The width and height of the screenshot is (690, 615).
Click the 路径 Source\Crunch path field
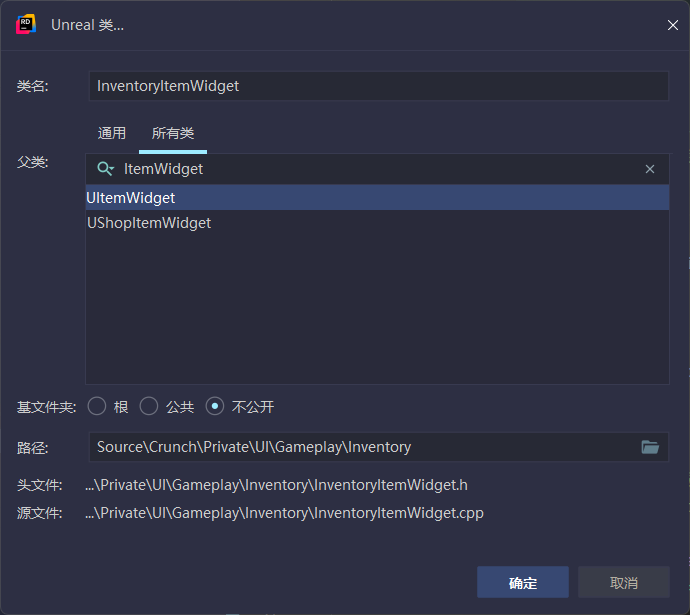(379, 447)
